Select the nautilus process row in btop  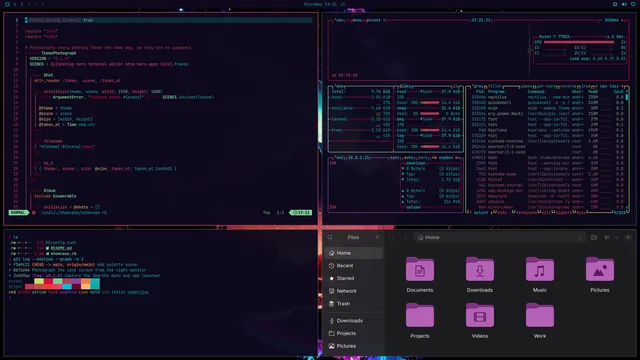[548, 97]
